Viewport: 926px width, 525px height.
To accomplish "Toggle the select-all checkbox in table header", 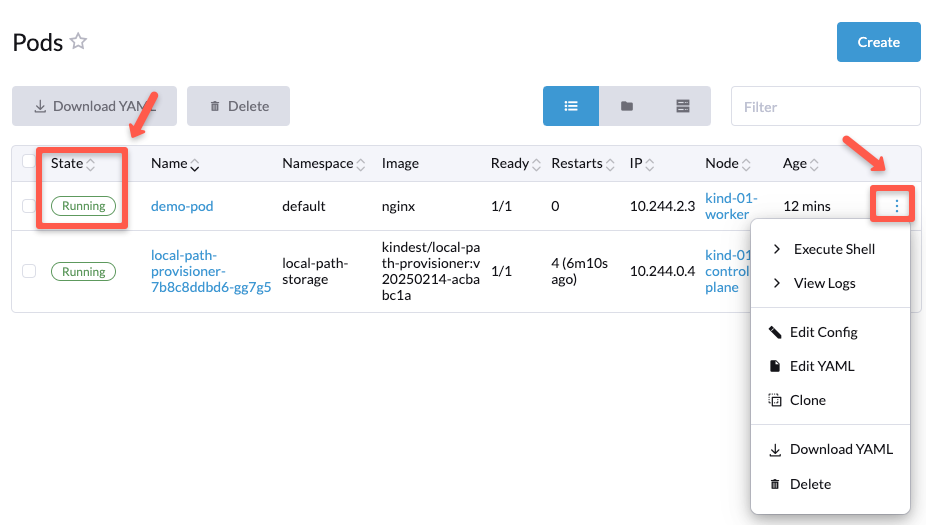I will (29, 163).
